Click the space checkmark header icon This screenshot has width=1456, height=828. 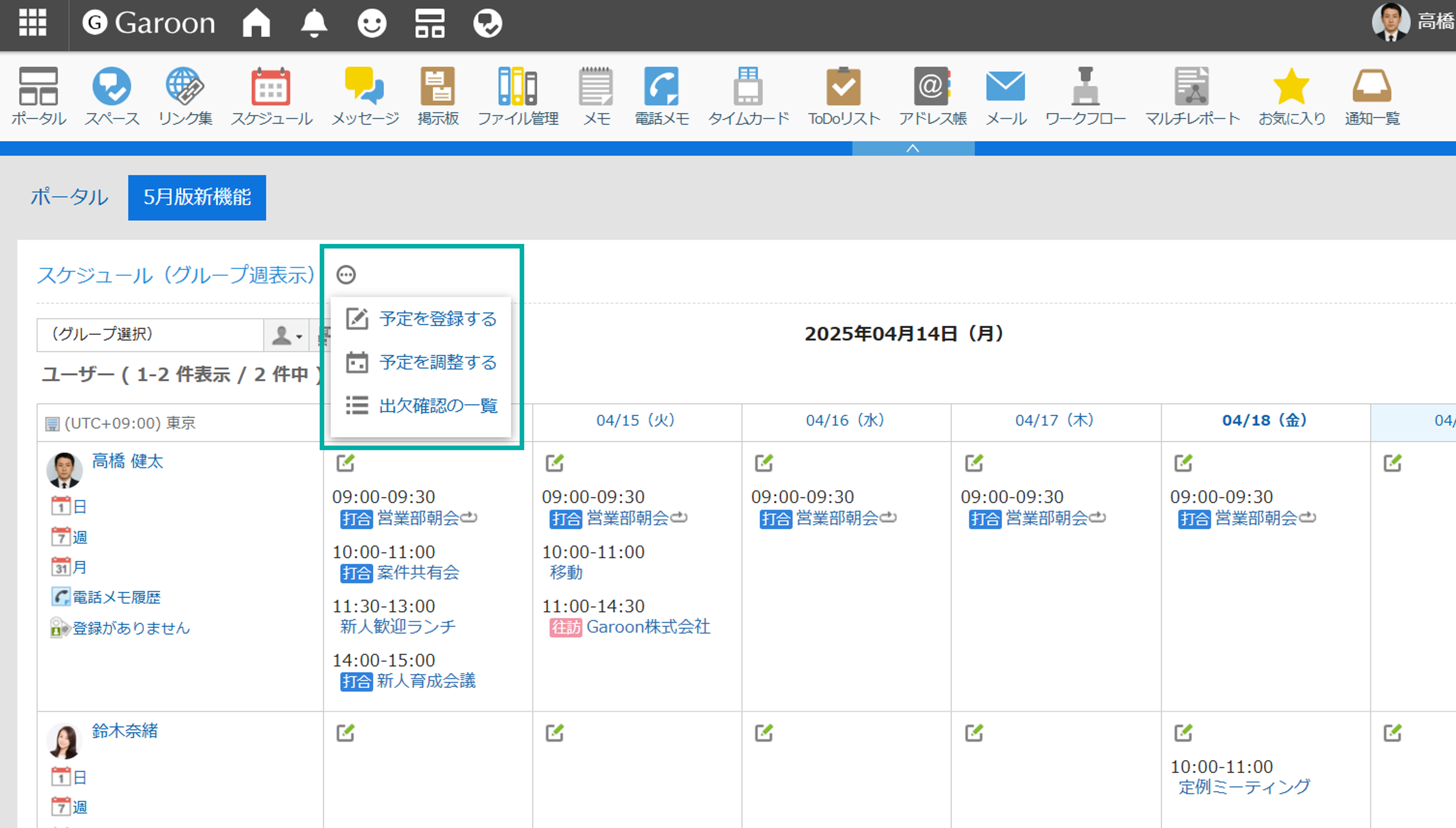click(488, 23)
